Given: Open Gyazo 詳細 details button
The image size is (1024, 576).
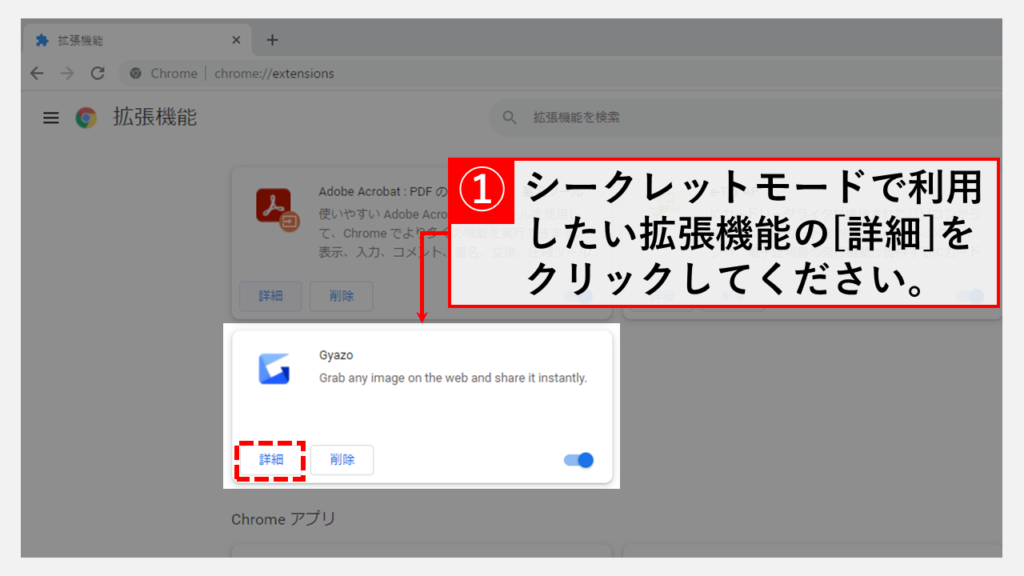Looking at the screenshot, I should pos(271,460).
